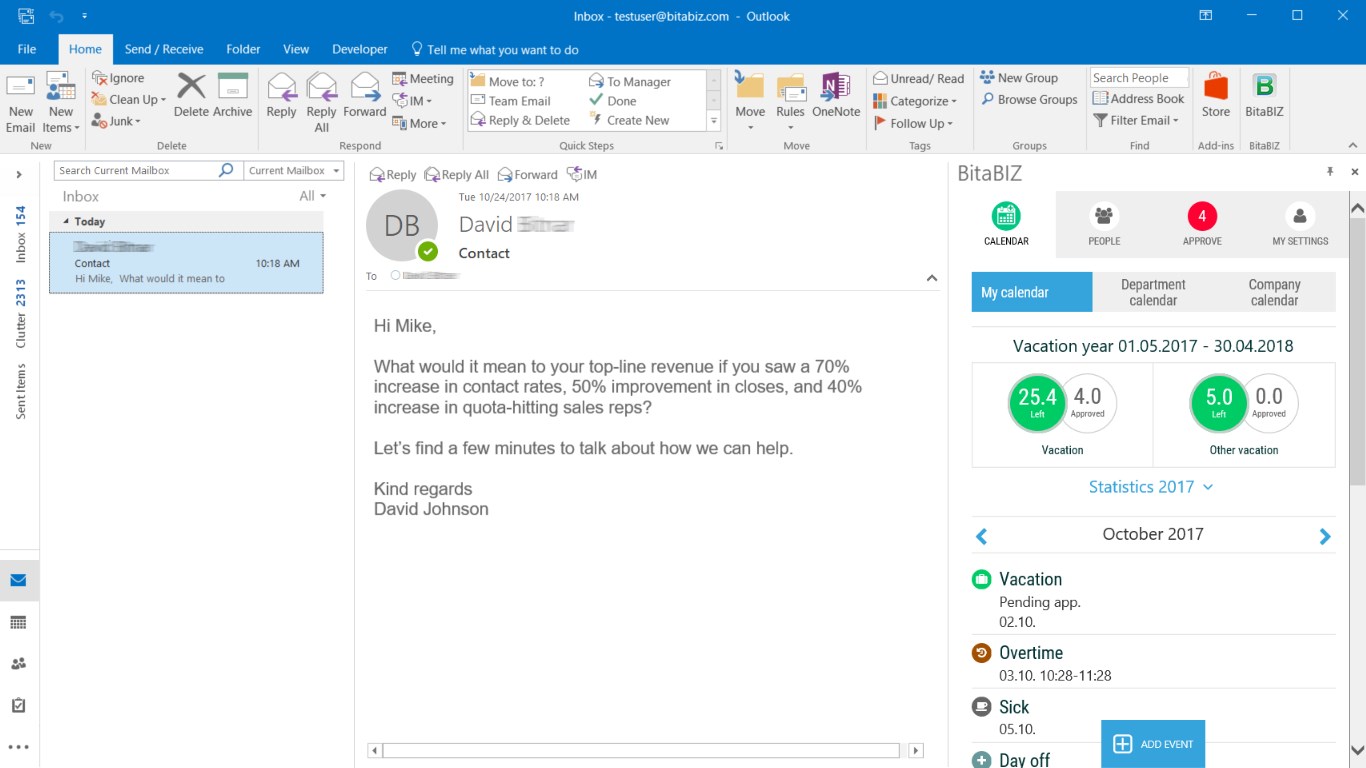Open the Rules button

pos(790,102)
